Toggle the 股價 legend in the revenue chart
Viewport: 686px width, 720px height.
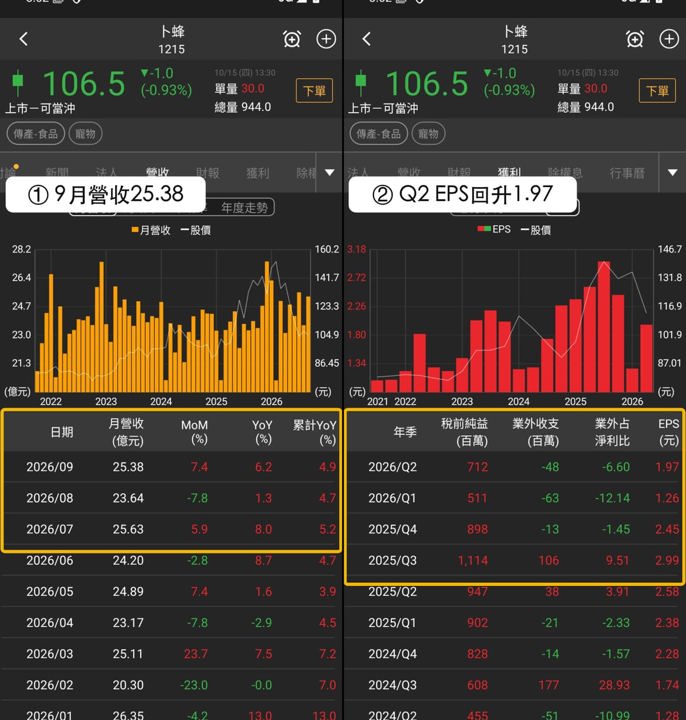(196, 230)
